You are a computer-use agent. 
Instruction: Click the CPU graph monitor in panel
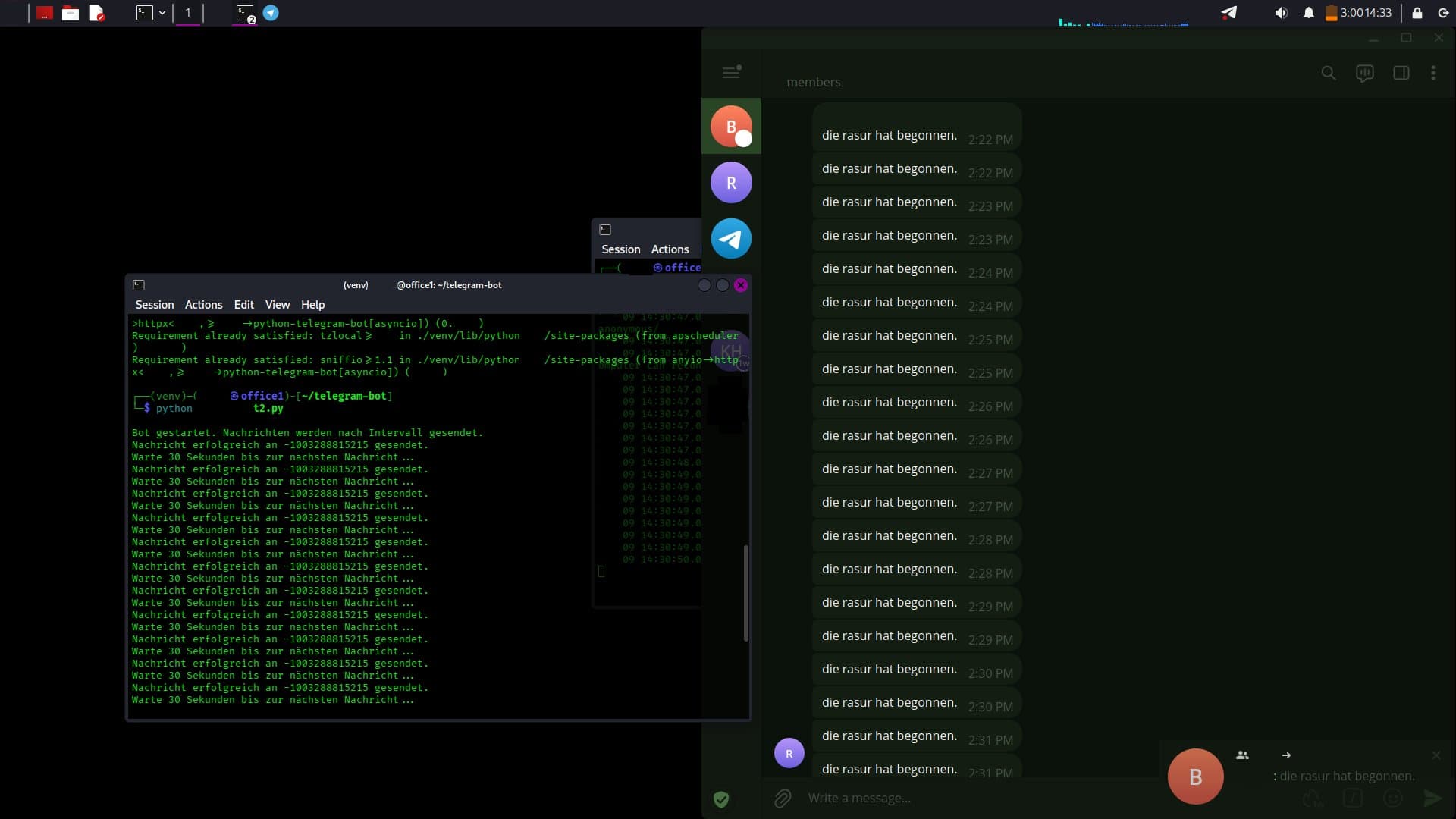pos(1124,21)
